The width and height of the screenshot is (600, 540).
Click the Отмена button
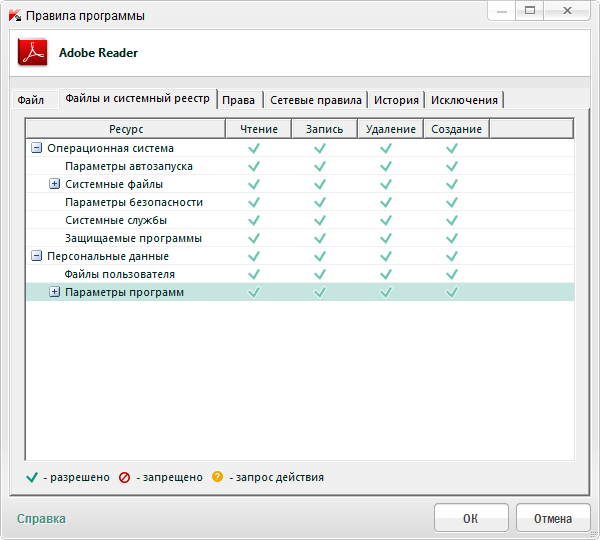553,518
